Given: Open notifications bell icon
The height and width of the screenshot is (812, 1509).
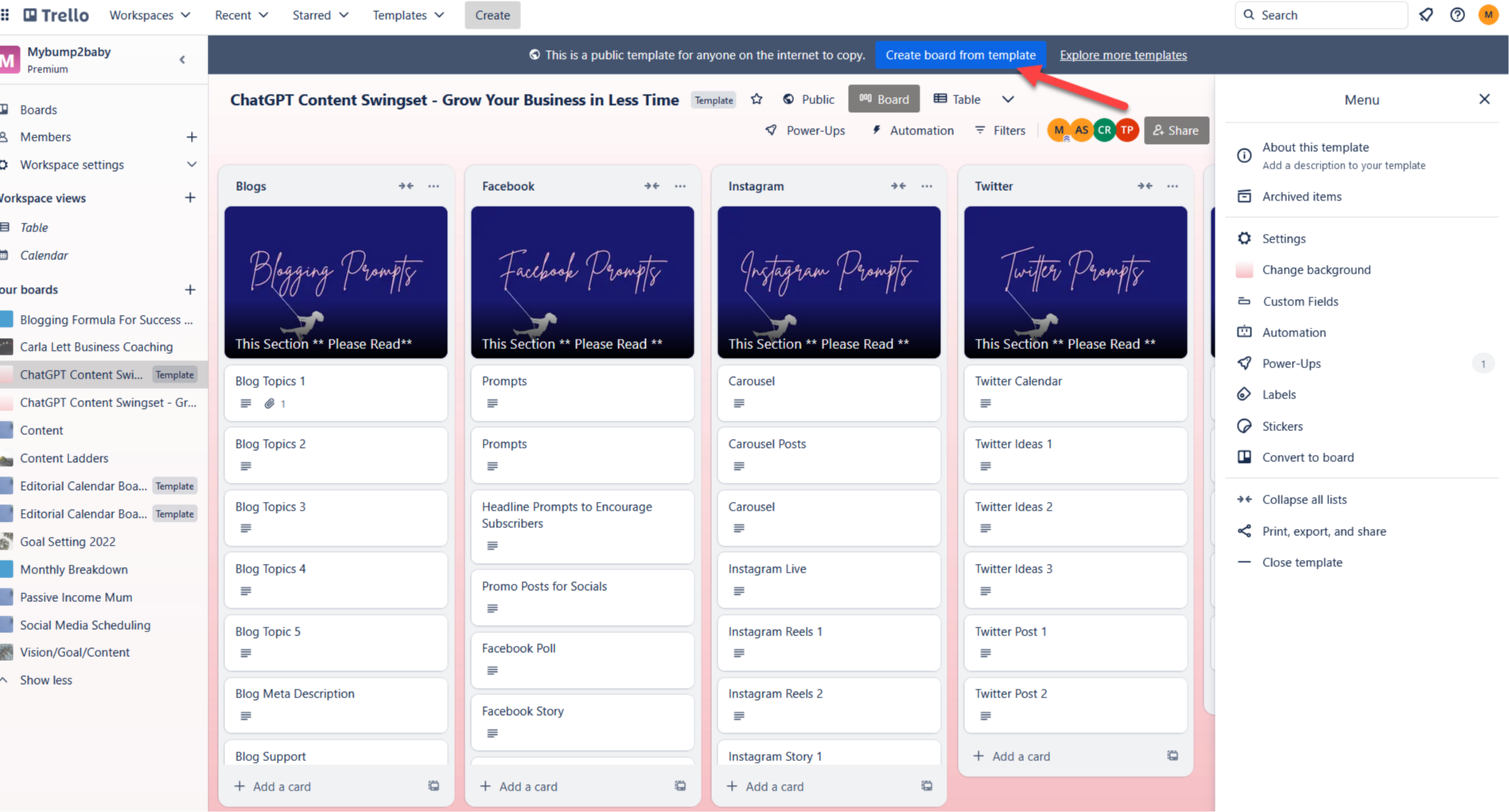Looking at the screenshot, I should pos(1426,15).
